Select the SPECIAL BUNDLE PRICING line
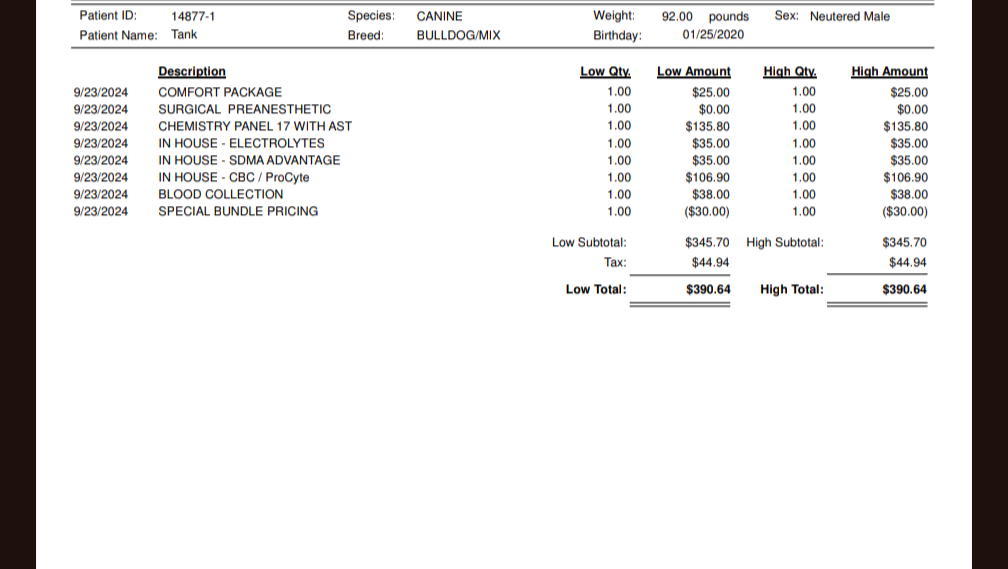Screen dimensions: 1008x569 [238, 211]
